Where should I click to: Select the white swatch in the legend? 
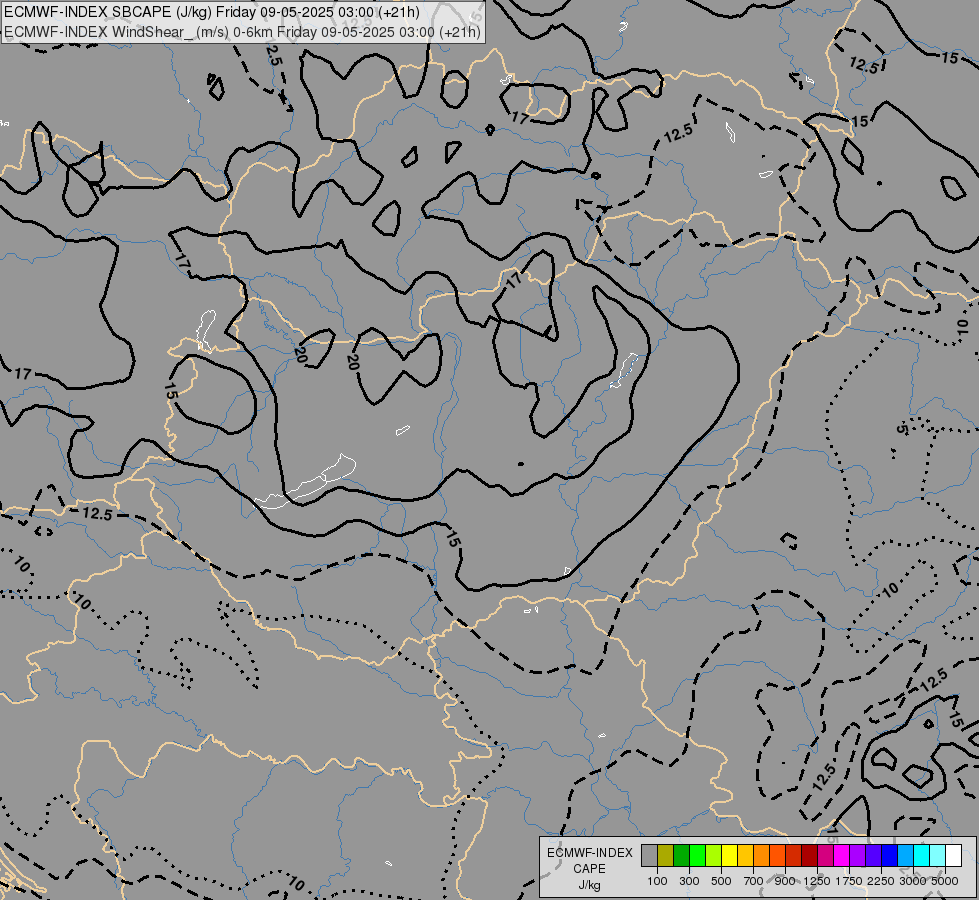pos(953,855)
